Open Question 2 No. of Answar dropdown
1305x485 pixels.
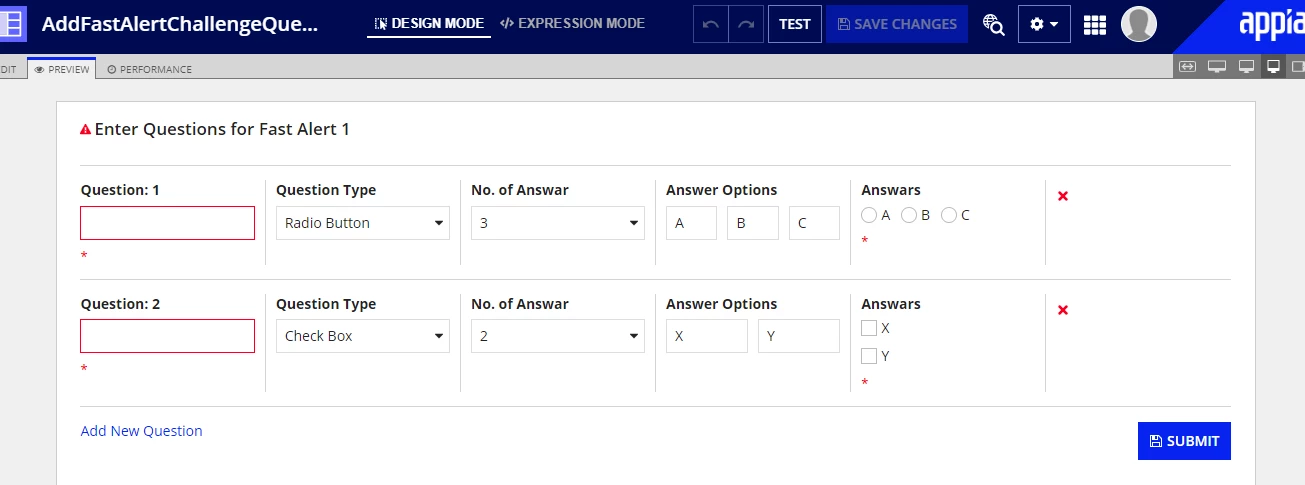coord(558,336)
